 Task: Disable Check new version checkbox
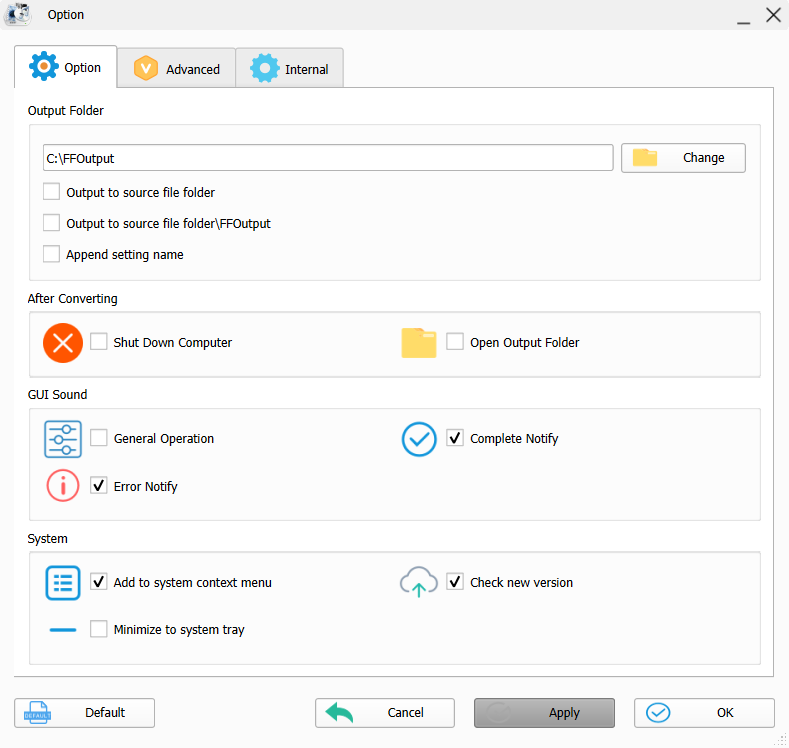tap(455, 581)
